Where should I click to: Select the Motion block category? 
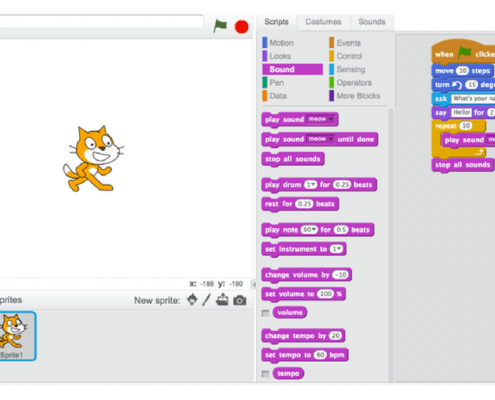pos(278,43)
